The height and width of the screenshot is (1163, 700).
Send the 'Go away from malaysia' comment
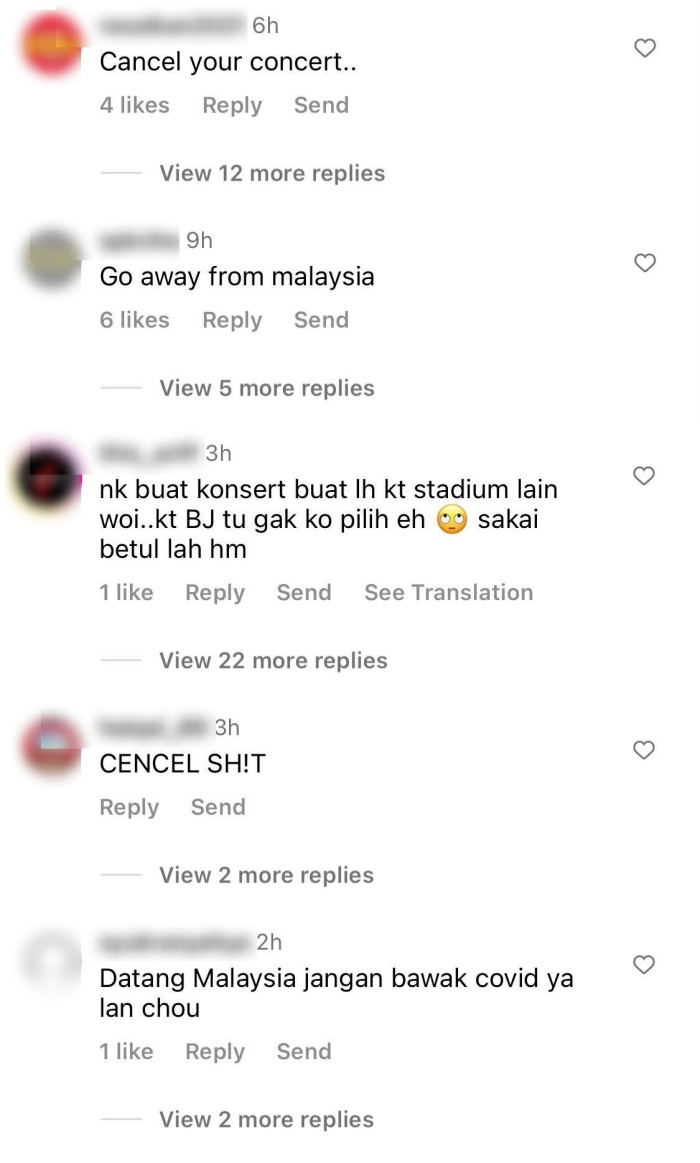[321, 320]
